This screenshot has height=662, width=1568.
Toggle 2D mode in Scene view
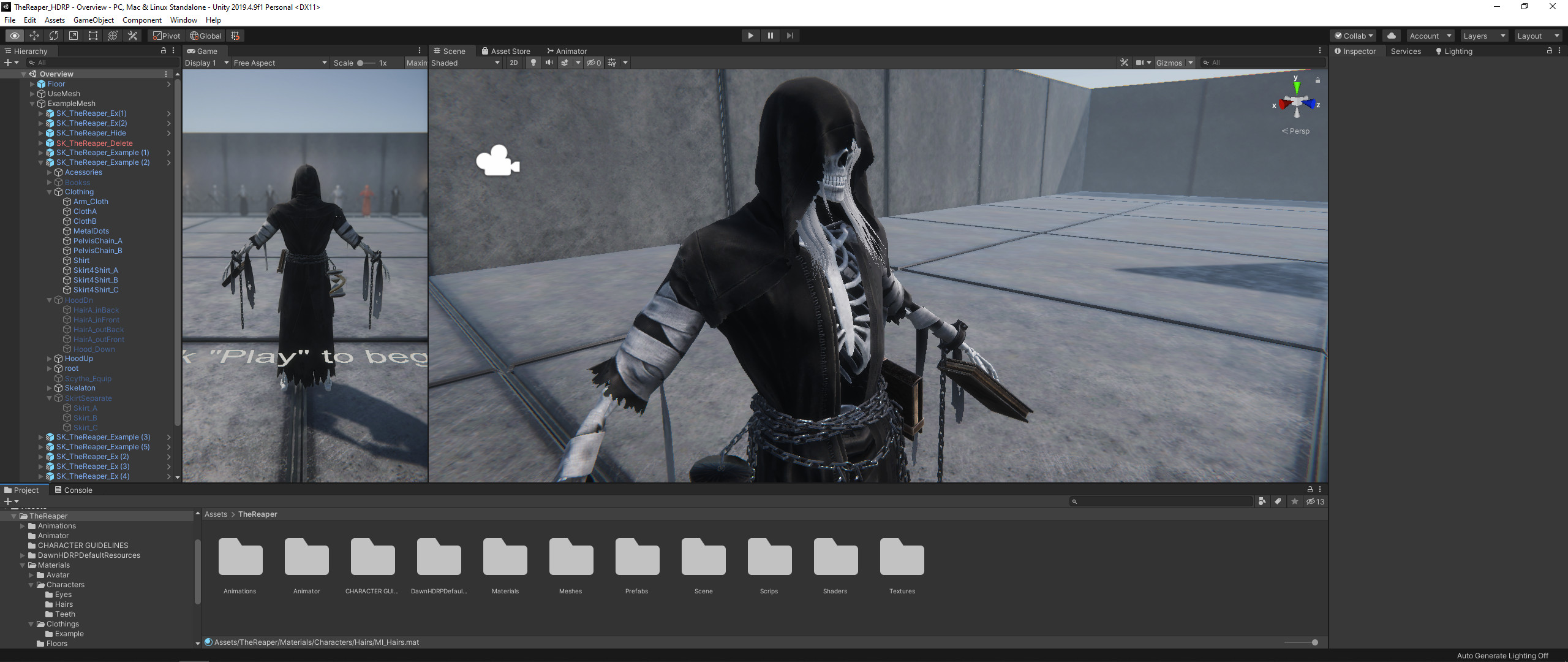[514, 63]
